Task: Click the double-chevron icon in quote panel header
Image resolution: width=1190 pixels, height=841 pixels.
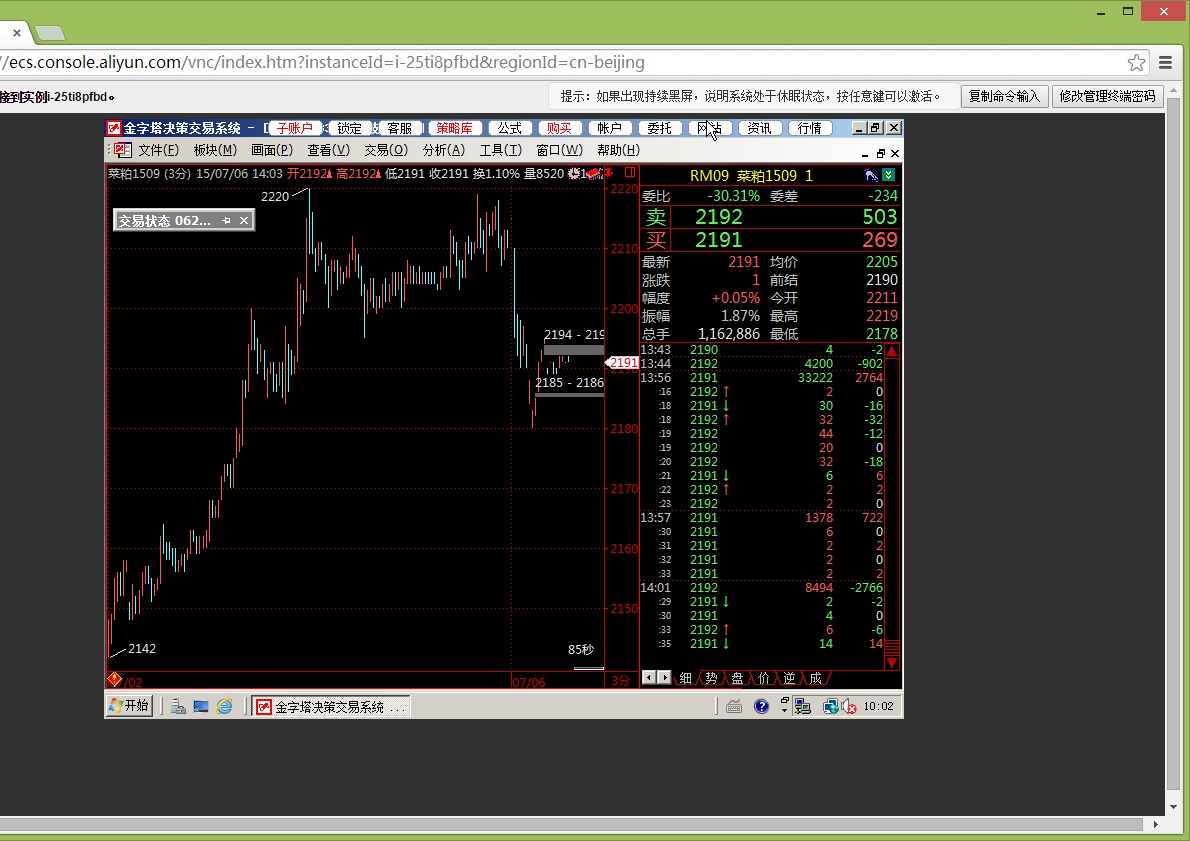Action: click(888, 175)
